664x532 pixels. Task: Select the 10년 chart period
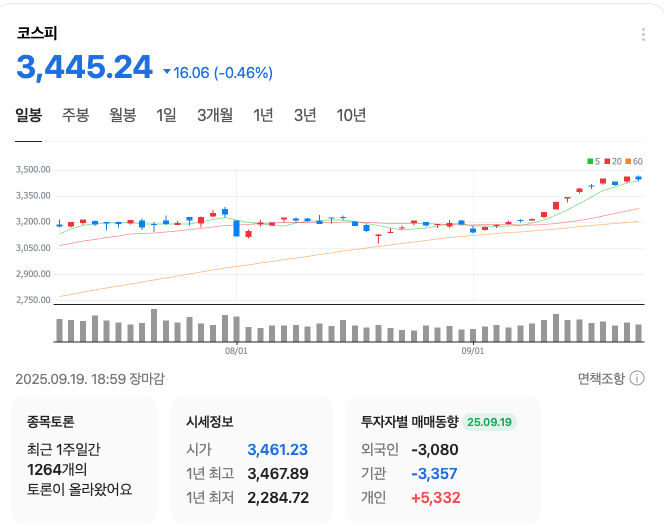(351, 115)
